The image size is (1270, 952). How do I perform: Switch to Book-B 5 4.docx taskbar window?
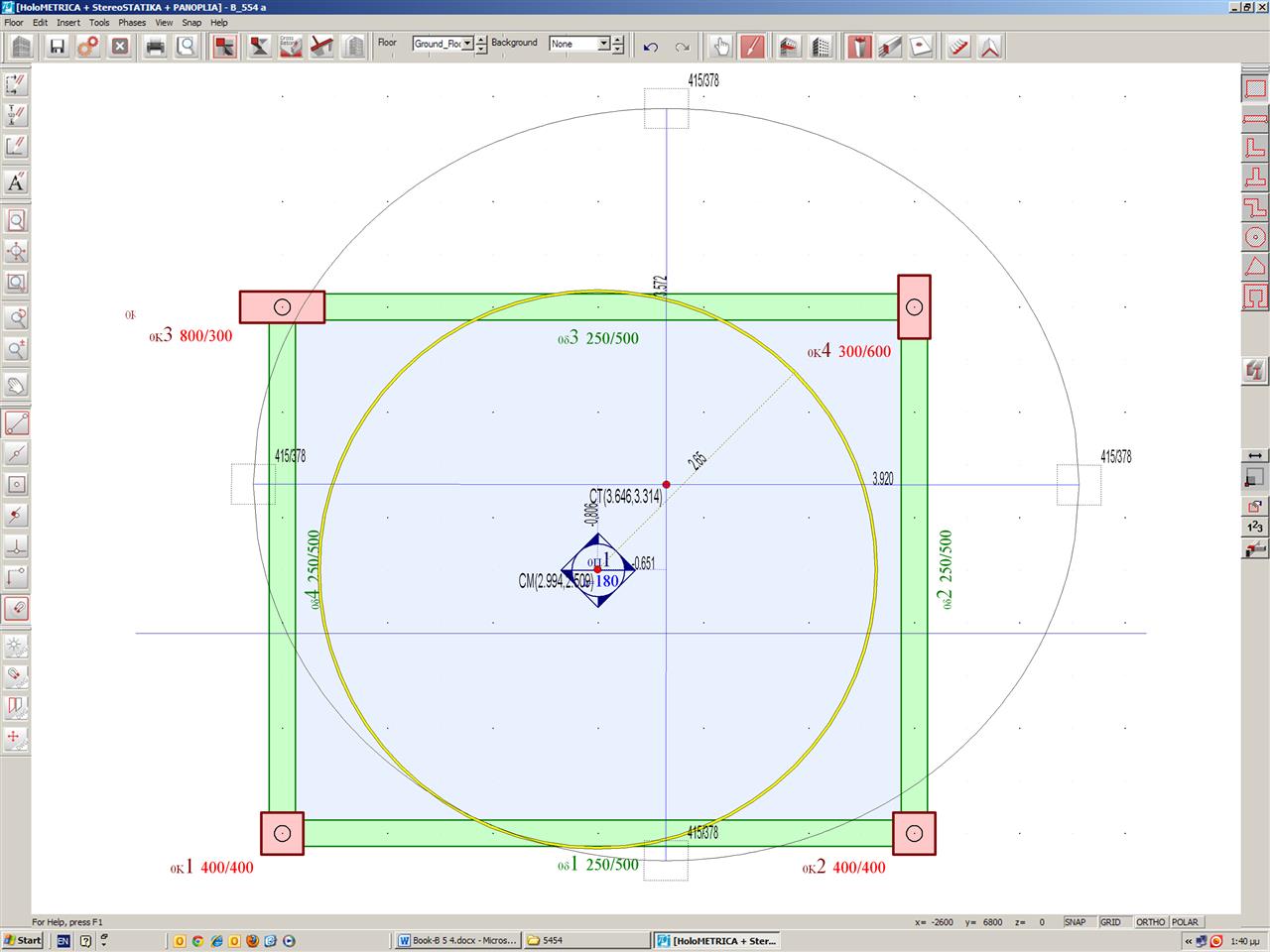pyautogui.click(x=456, y=940)
